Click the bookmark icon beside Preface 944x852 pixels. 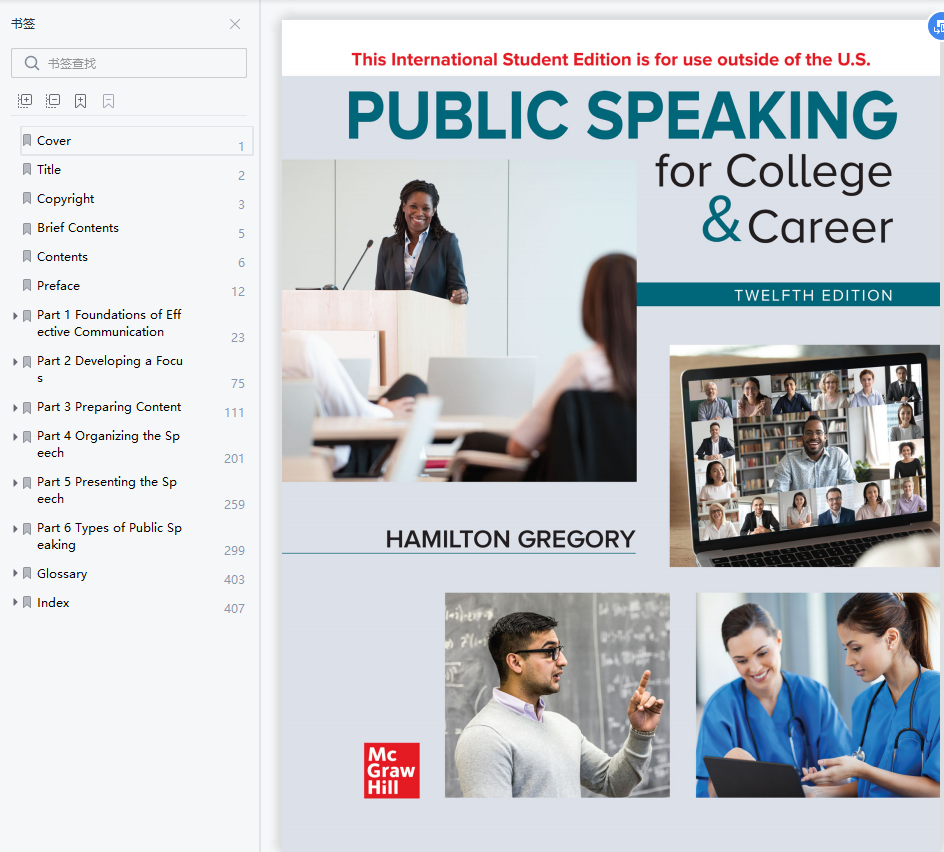point(27,285)
